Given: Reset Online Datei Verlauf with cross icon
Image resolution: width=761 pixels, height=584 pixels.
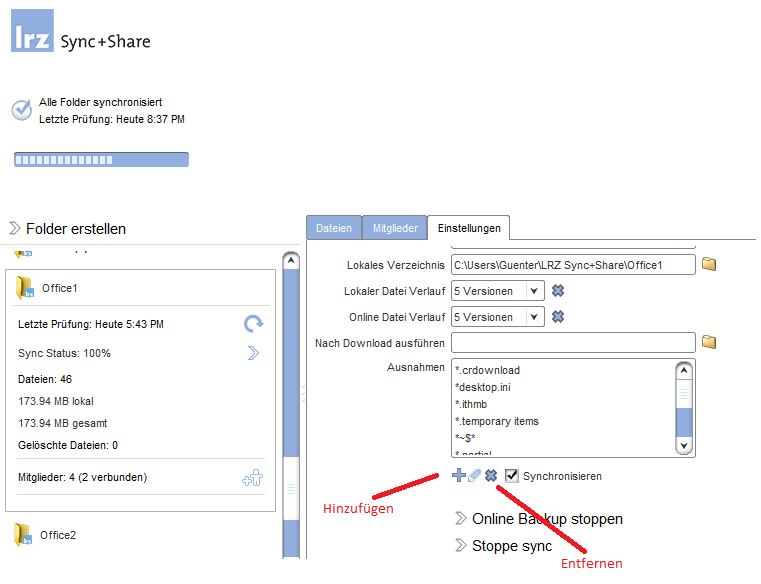Looking at the screenshot, I should click(x=558, y=317).
